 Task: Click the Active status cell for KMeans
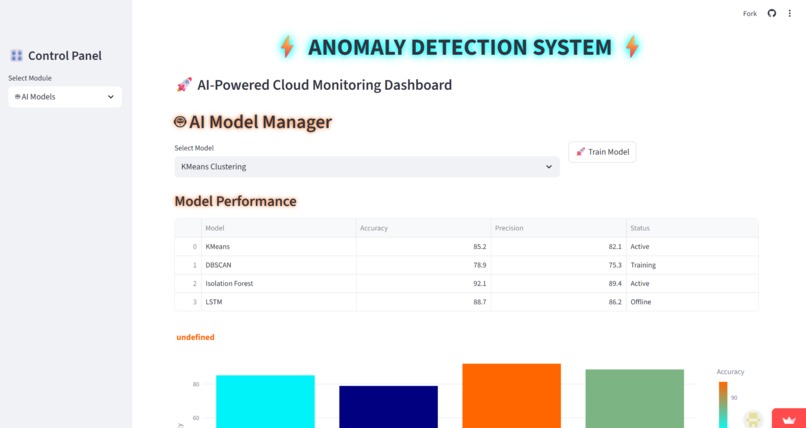click(692, 247)
